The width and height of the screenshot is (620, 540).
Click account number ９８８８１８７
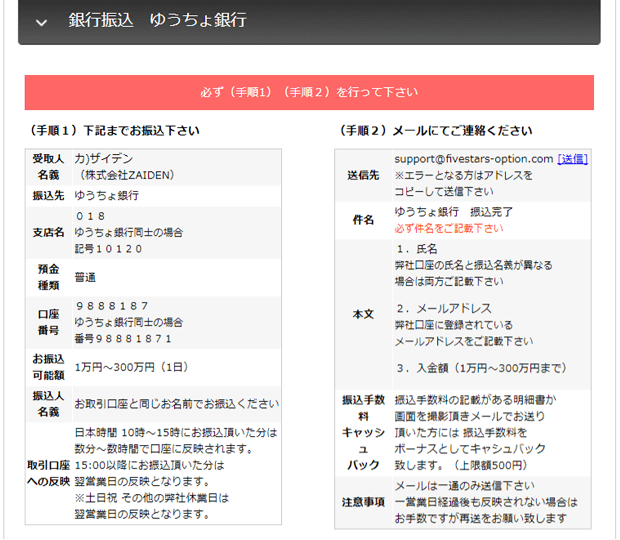click(x=112, y=306)
